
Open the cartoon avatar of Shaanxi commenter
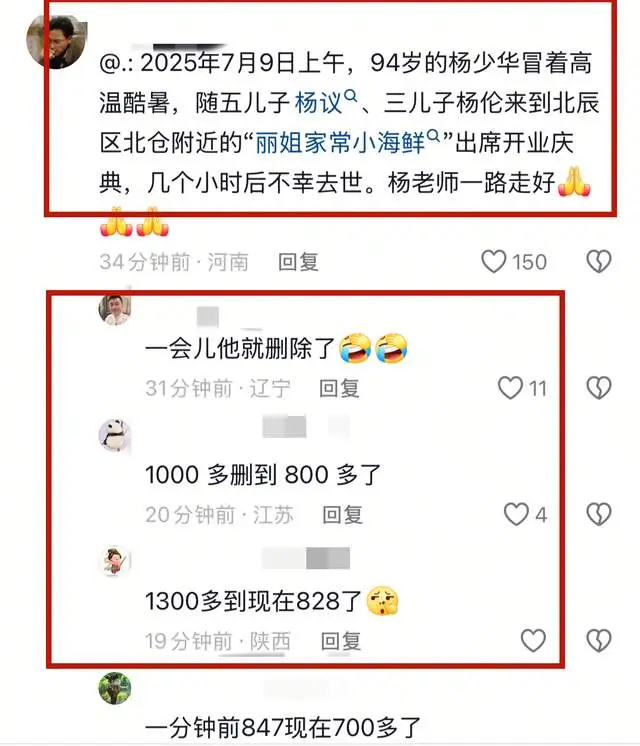coord(114,561)
